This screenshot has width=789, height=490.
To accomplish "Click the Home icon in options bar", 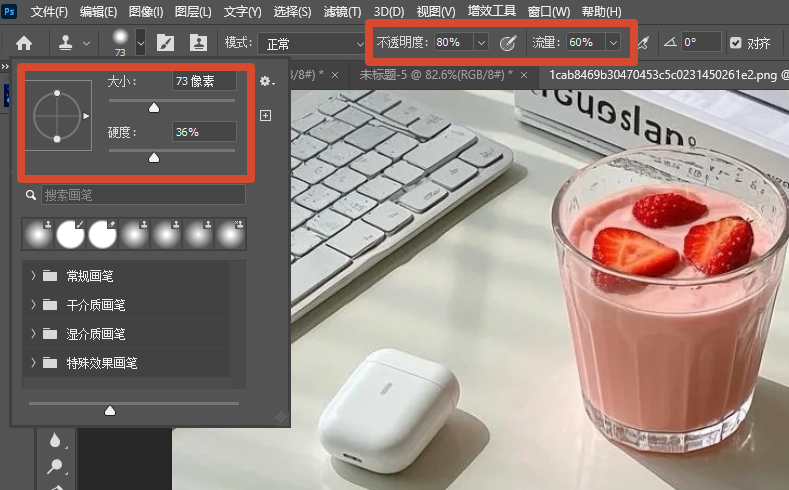I will (x=24, y=43).
